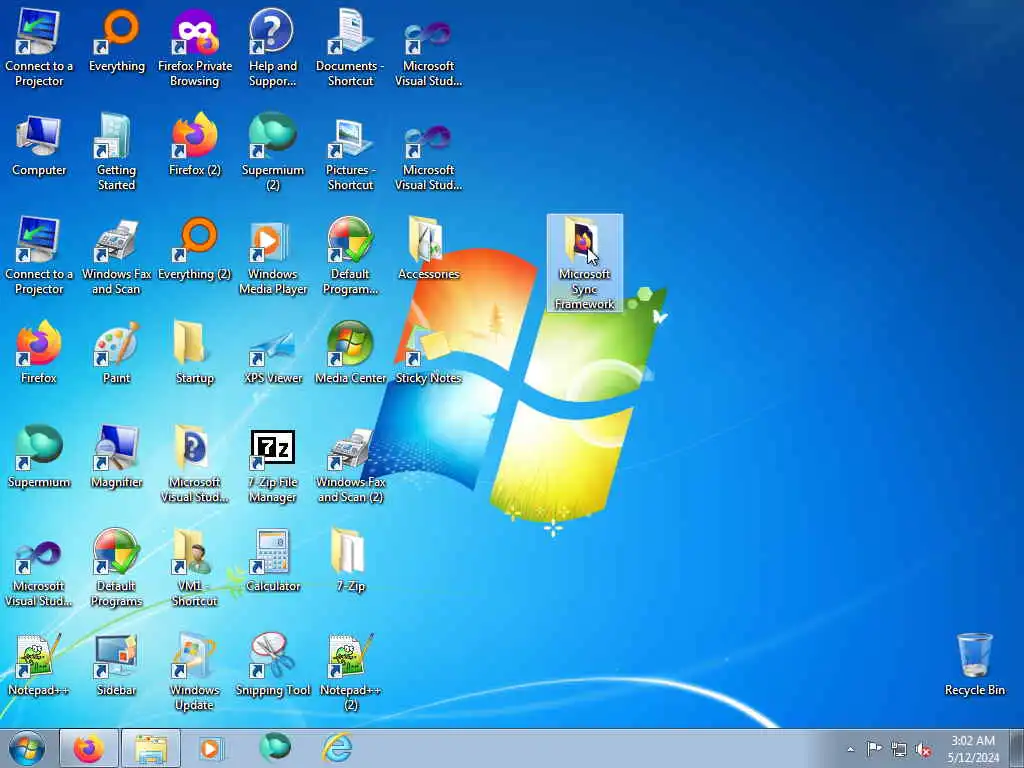
Task: Open the Help and Support shortcut
Action: pos(272,47)
